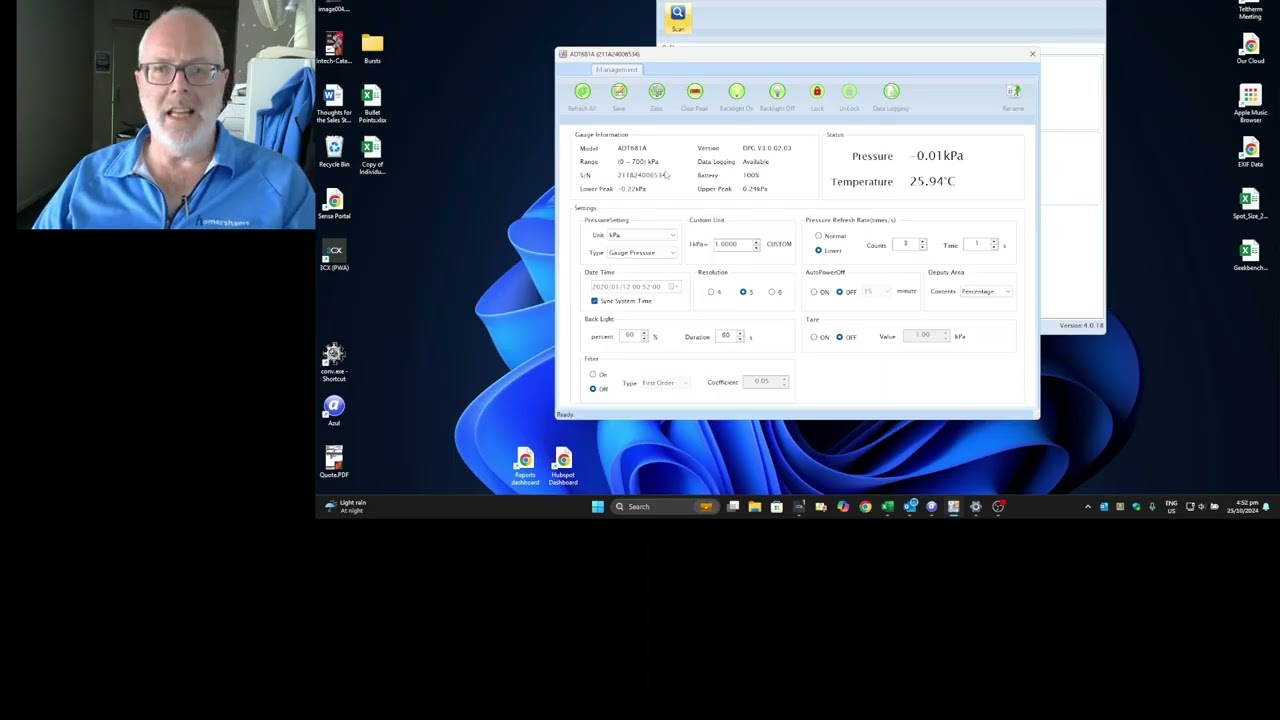Open Data Logging from the toolbar
The width and height of the screenshot is (1280, 720).
click(x=891, y=92)
